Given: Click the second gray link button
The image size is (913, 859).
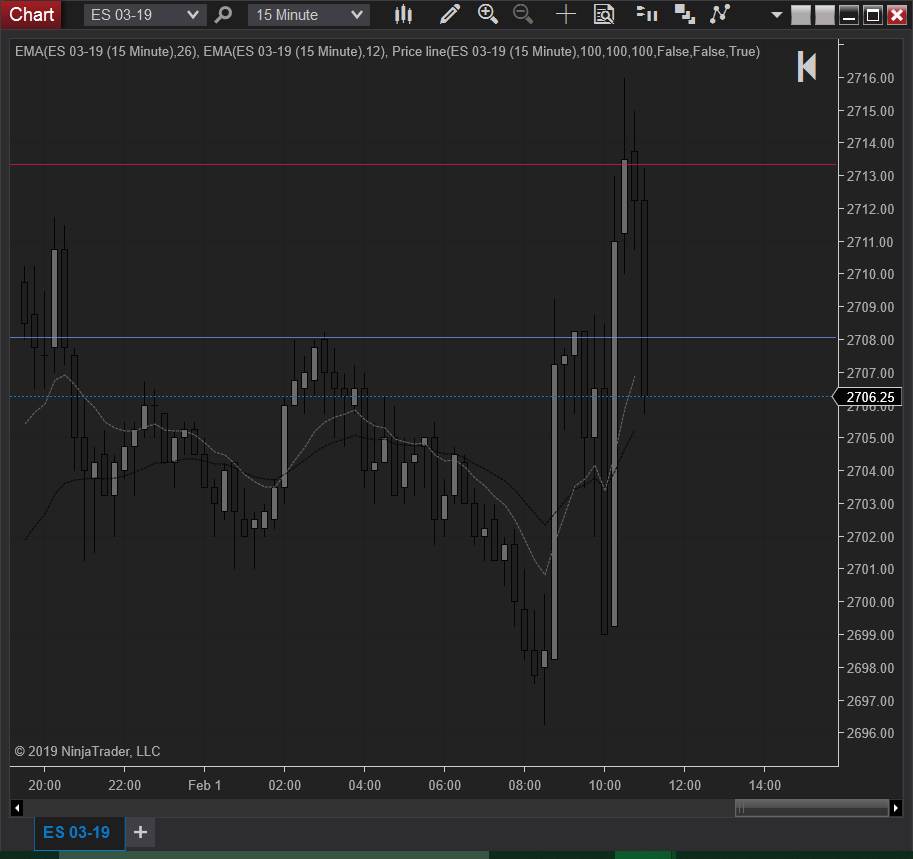Looking at the screenshot, I should coord(824,15).
